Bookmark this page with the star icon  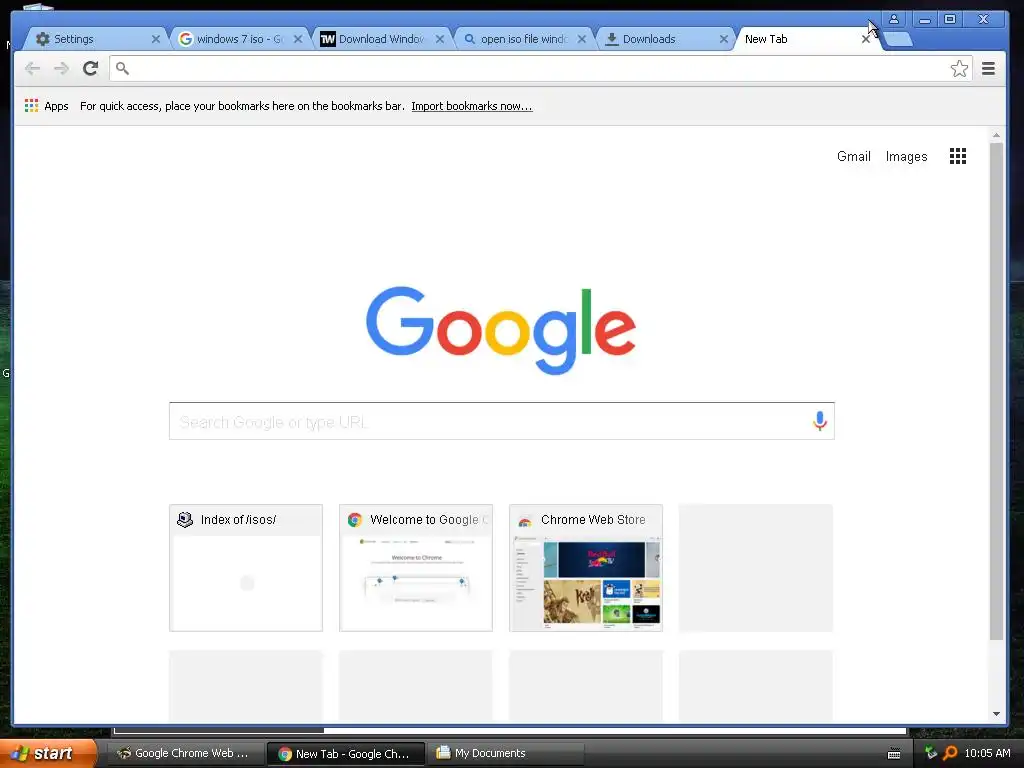pos(959,69)
